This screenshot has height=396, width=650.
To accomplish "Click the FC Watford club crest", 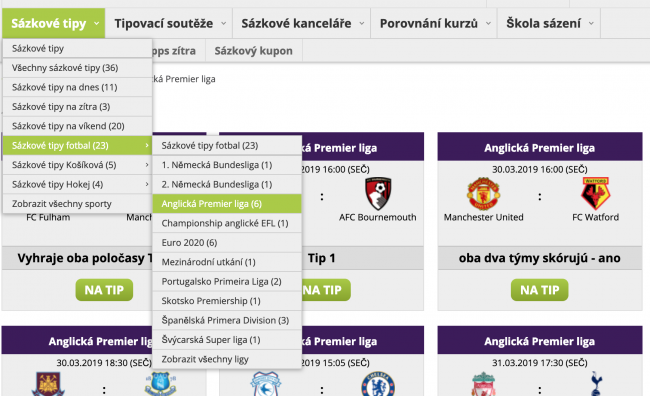I will 595,194.
